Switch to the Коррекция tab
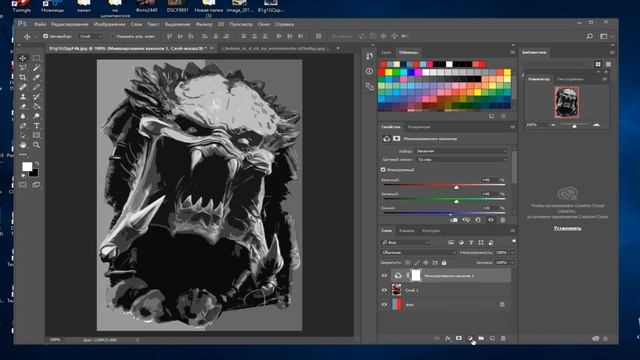This screenshot has height=360, width=640. (419, 127)
